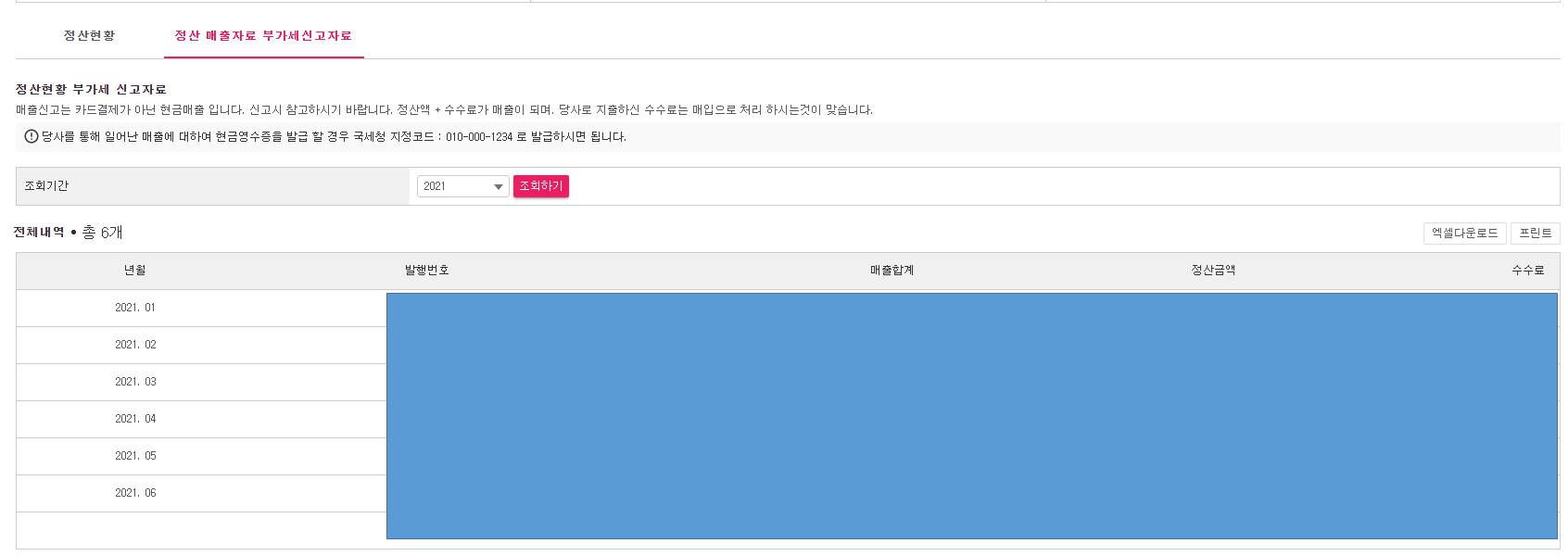
Task: Click the exclamation notice icon
Action: [32, 136]
